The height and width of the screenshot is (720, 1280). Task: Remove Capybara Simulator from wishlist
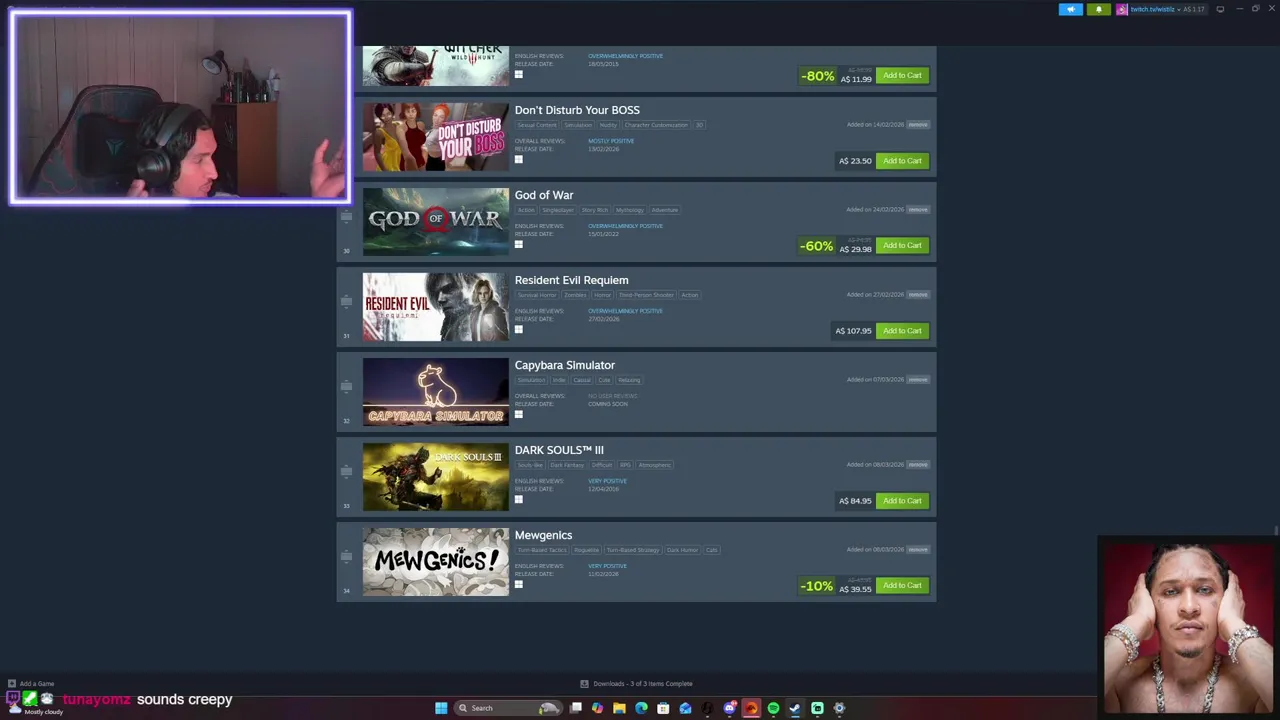(918, 380)
